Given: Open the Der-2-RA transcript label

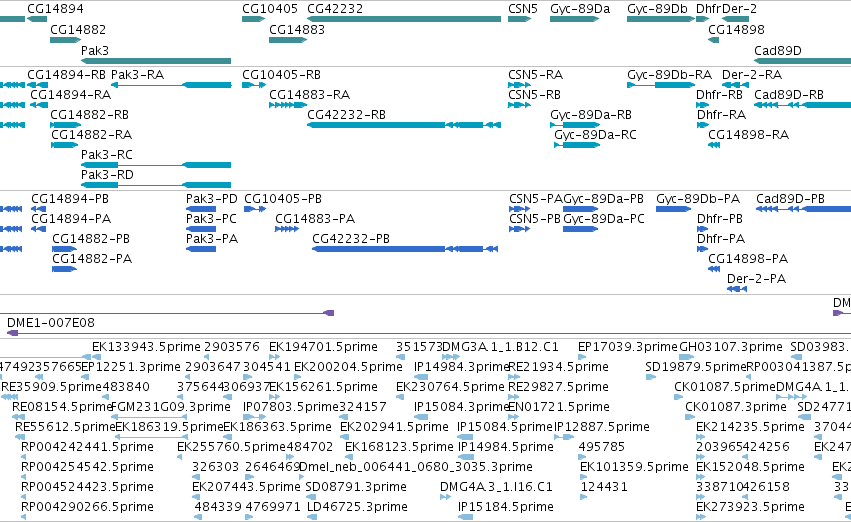Looking at the screenshot, I should tap(752, 74).
